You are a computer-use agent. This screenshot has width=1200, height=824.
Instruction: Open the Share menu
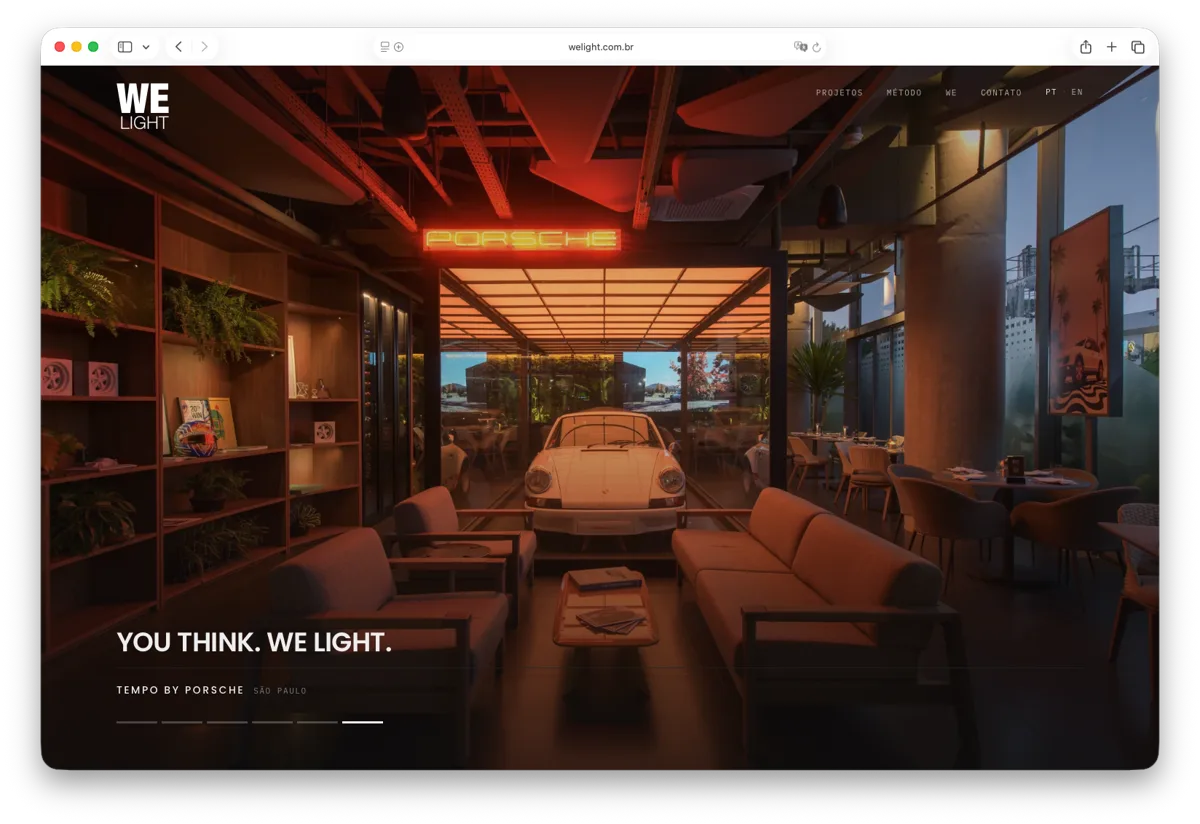point(1086,47)
